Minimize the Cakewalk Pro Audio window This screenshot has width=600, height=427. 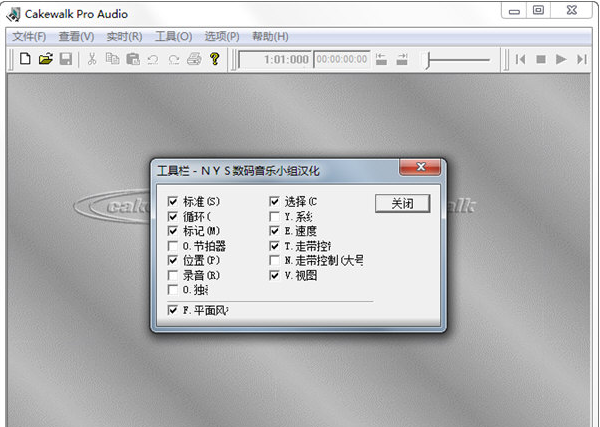click(514, 11)
